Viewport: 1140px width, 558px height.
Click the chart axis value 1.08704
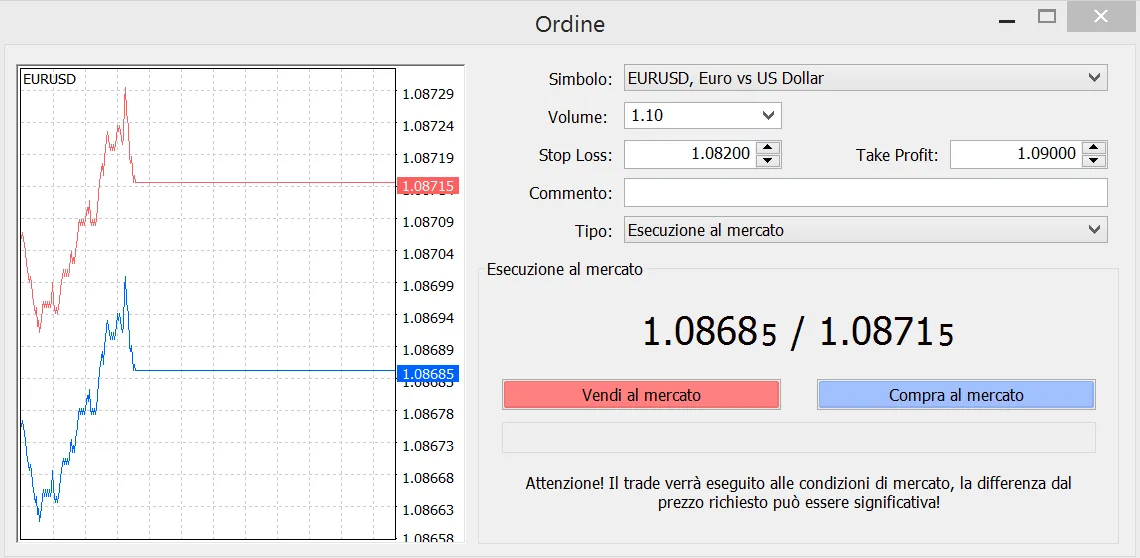point(428,254)
